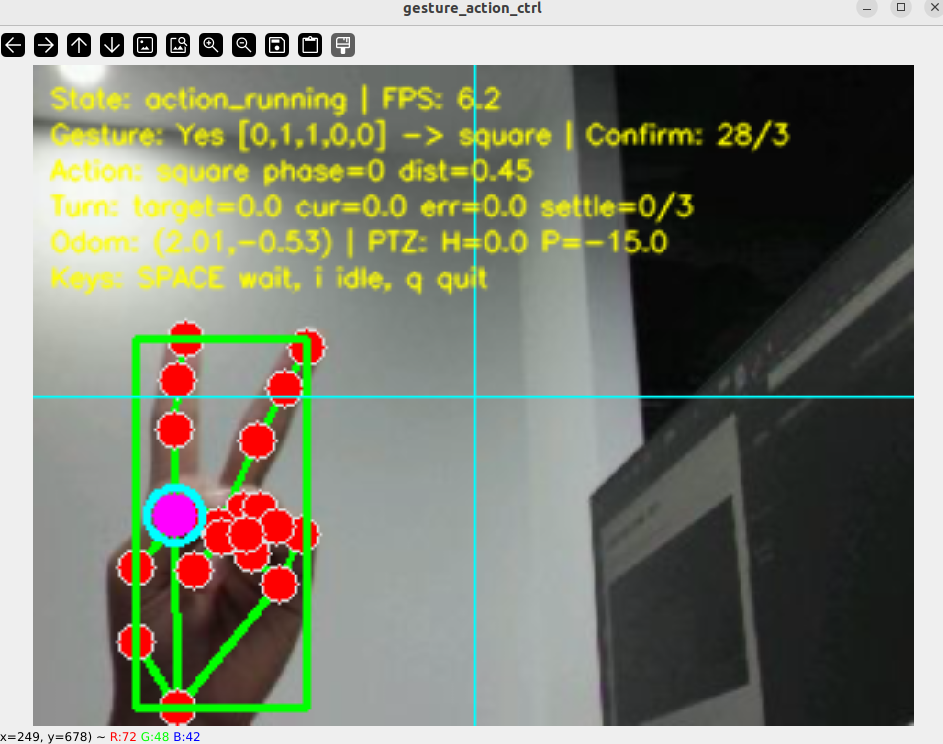Click the green G:48 value in status bar
The width and height of the screenshot is (943, 744).
(x=155, y=737)
